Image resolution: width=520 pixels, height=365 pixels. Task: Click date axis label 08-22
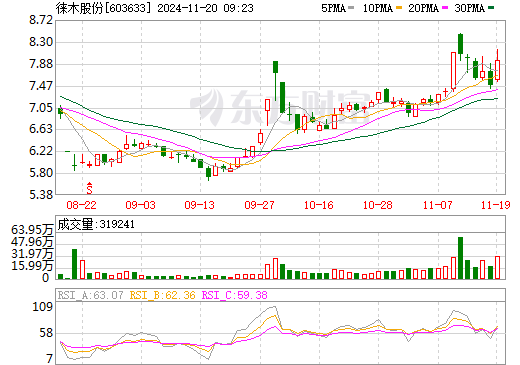coord(81,205)
